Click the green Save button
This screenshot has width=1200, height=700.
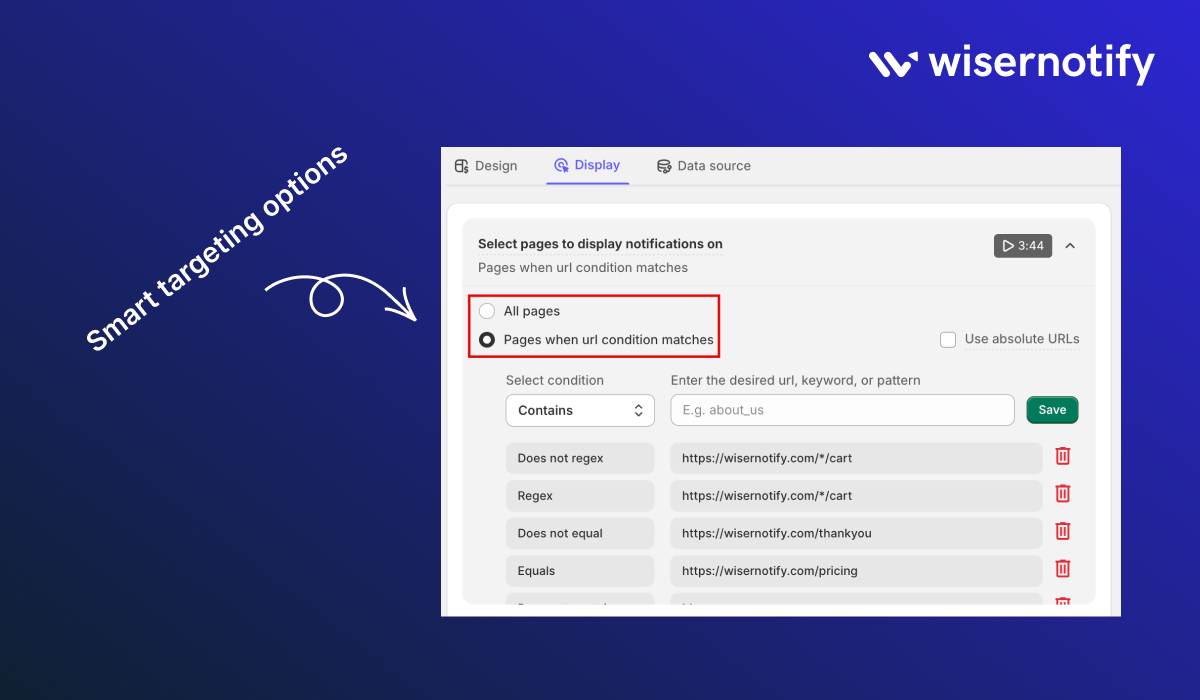pyautogui.click(x=1052, y=410)
